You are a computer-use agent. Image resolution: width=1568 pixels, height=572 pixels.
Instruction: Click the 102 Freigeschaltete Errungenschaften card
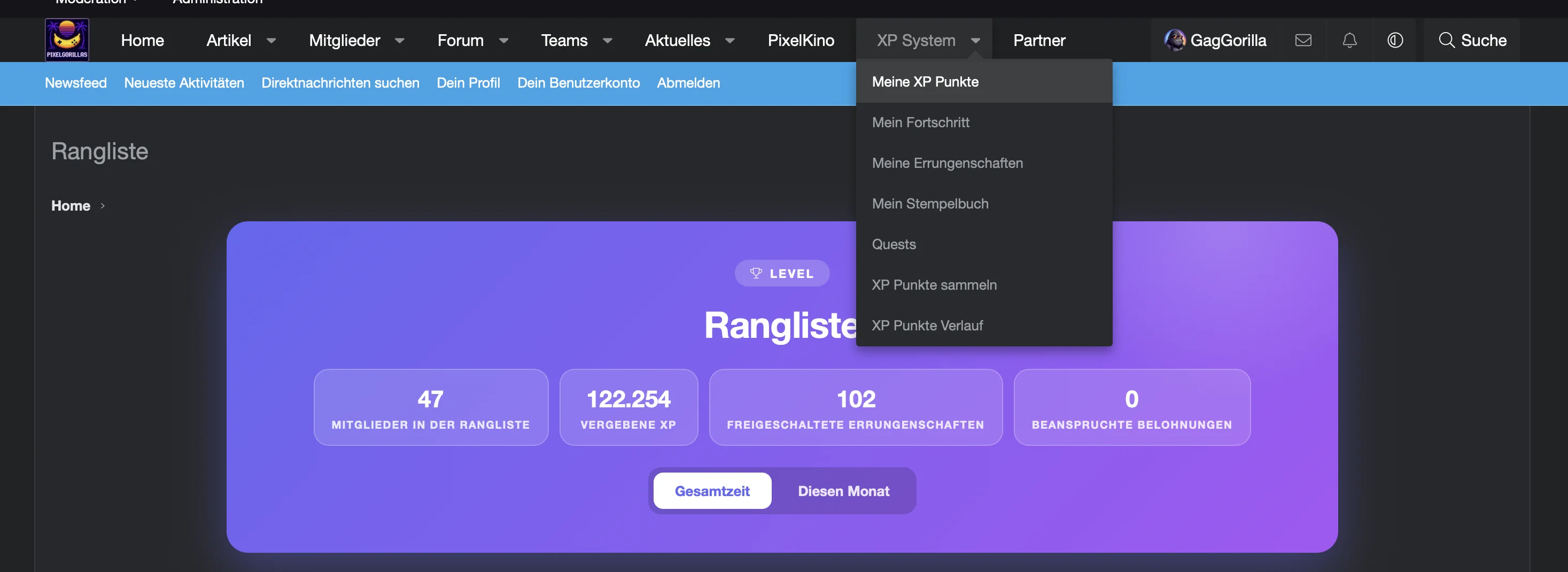click(x=855, y=407)
